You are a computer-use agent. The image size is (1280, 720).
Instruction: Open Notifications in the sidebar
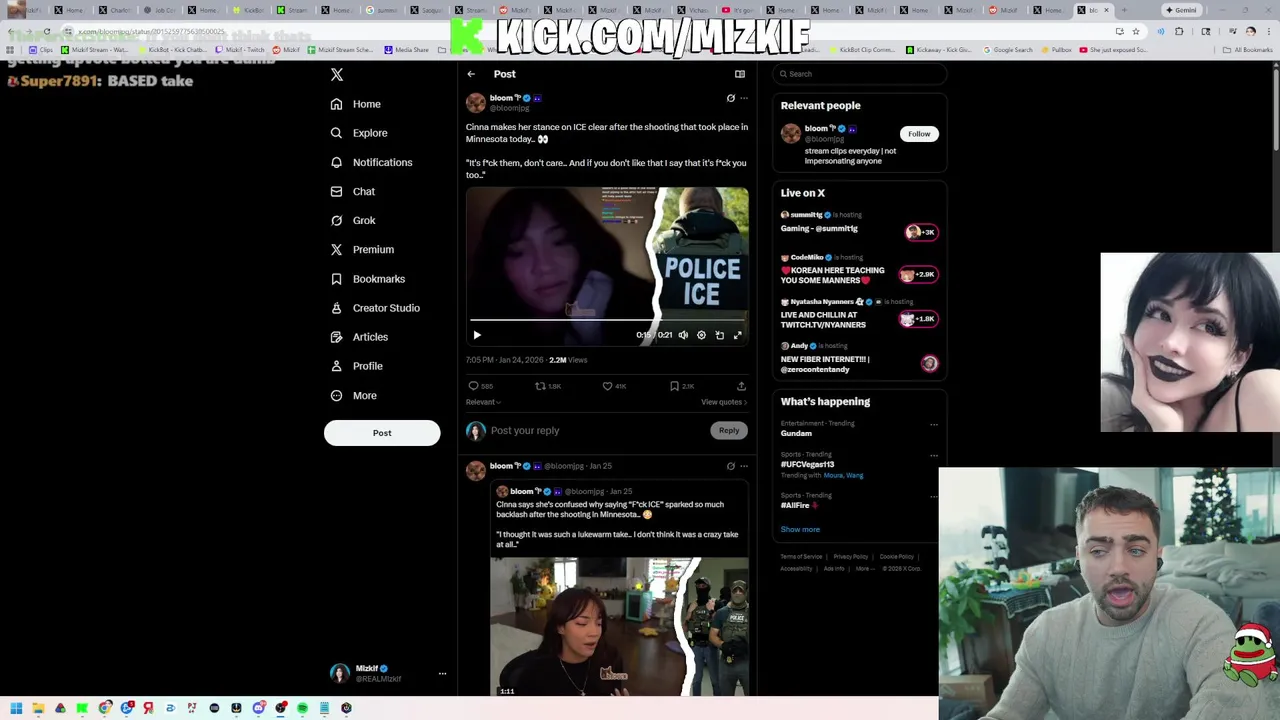coord(371,162)
